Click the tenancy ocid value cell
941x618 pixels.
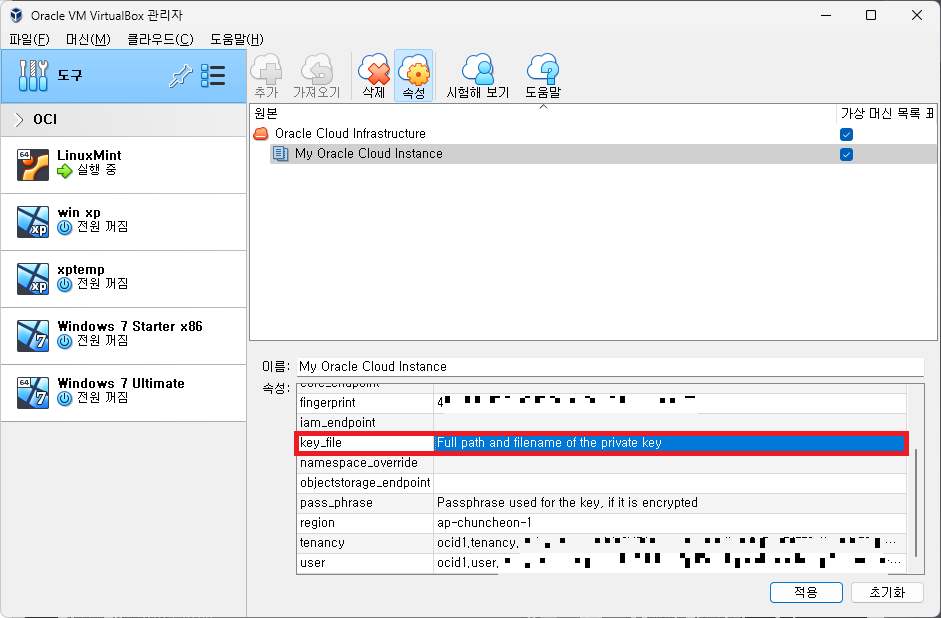(x=670, y=543)
